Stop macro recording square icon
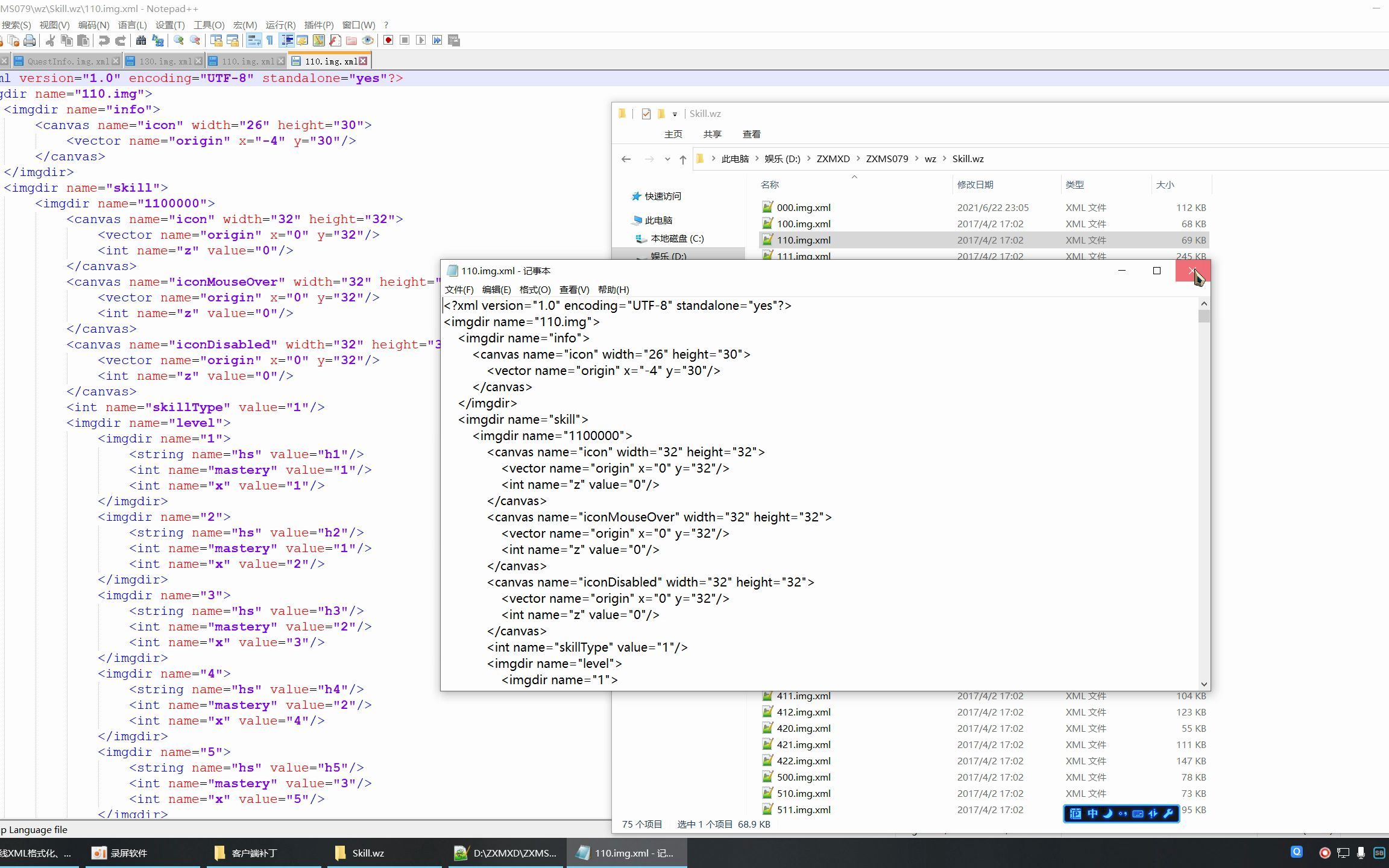Screen dimensions: 1389x868 pyautogui.click(x=405, y=40)
